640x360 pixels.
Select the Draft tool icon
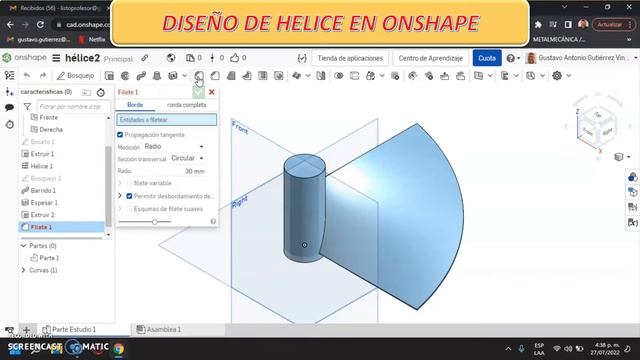click(231, 76)
